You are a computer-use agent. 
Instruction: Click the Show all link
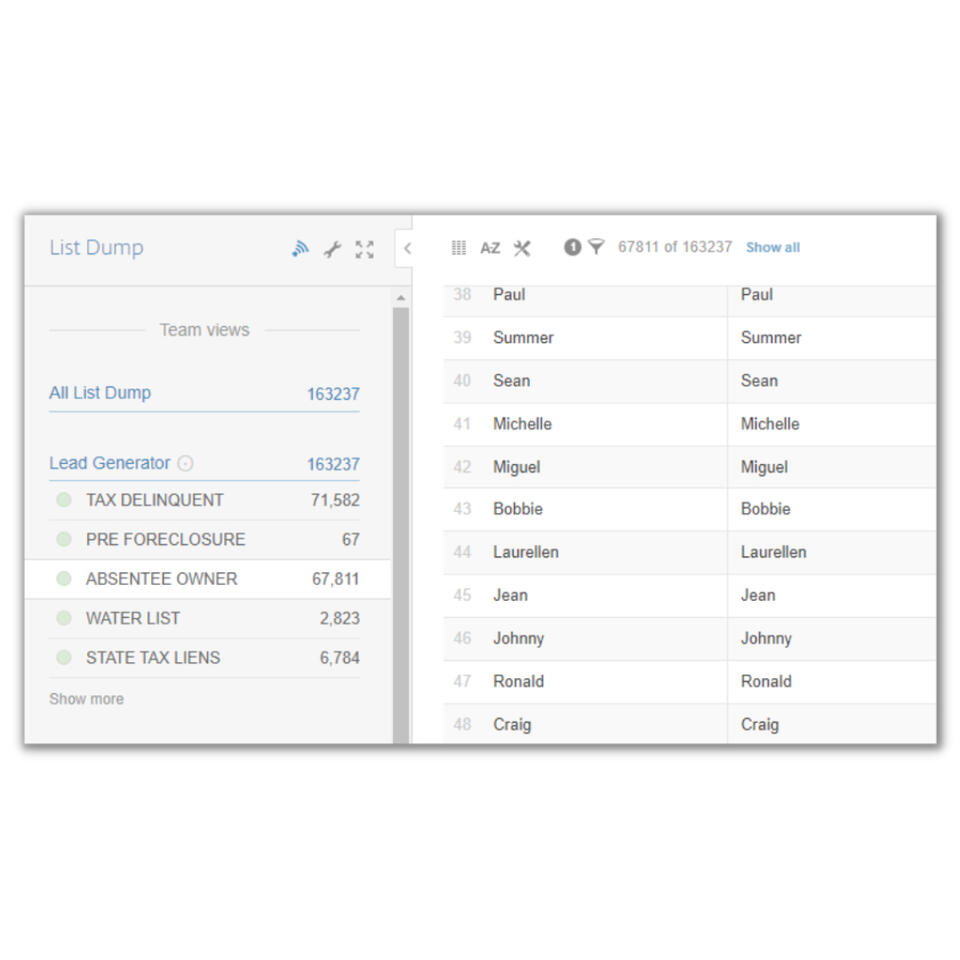772,247
